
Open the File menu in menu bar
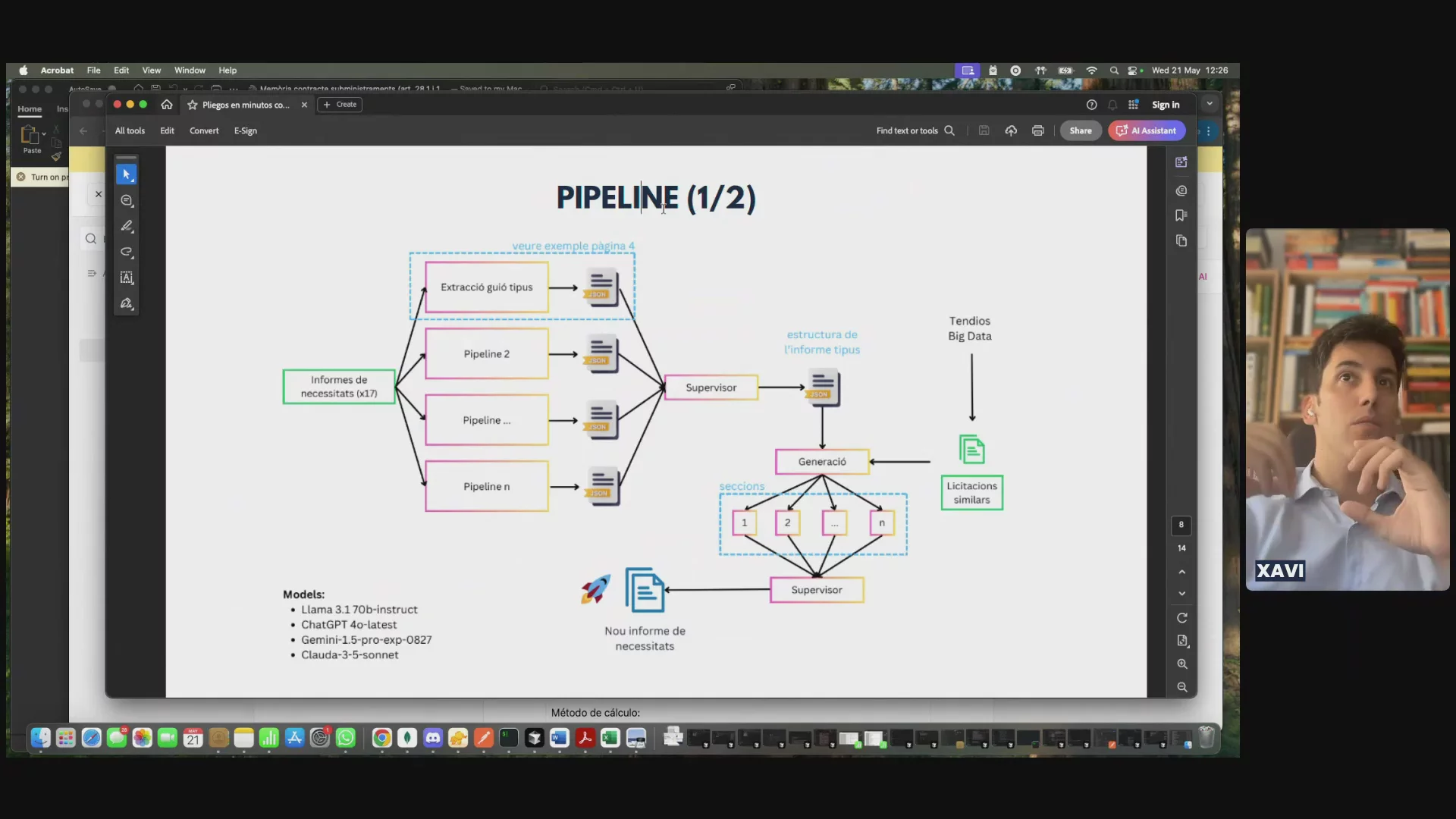93,70
